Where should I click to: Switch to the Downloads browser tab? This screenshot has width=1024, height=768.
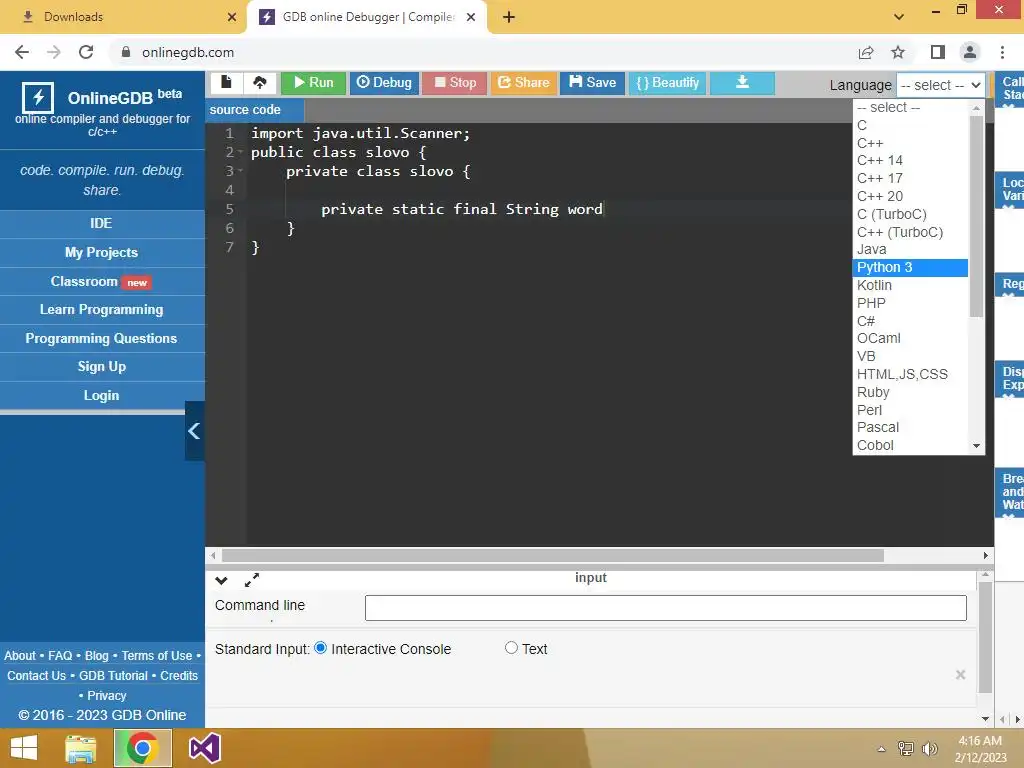tap(123, 17)
